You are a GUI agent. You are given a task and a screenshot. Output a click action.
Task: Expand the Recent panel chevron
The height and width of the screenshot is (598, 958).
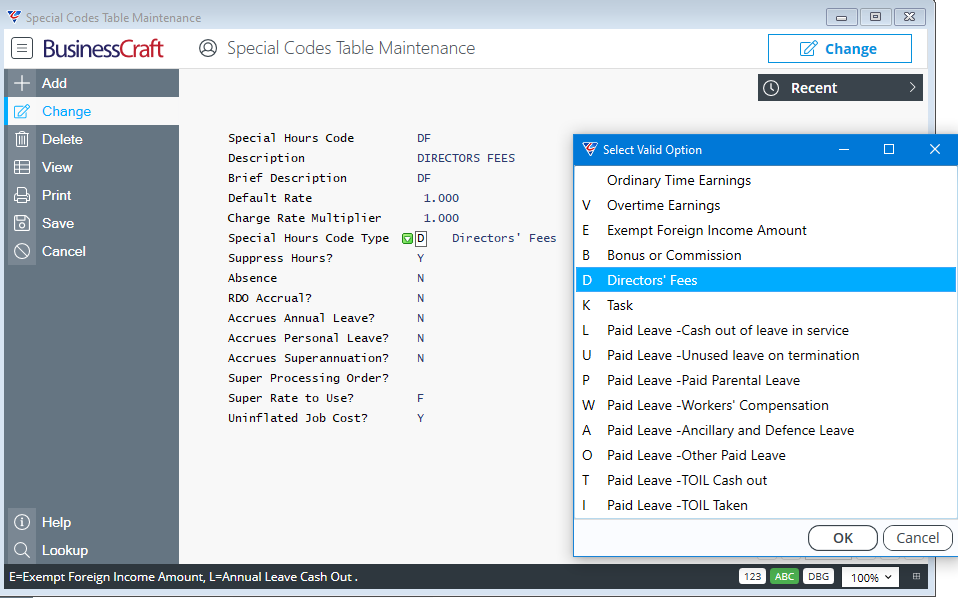[x=912, y=87]
